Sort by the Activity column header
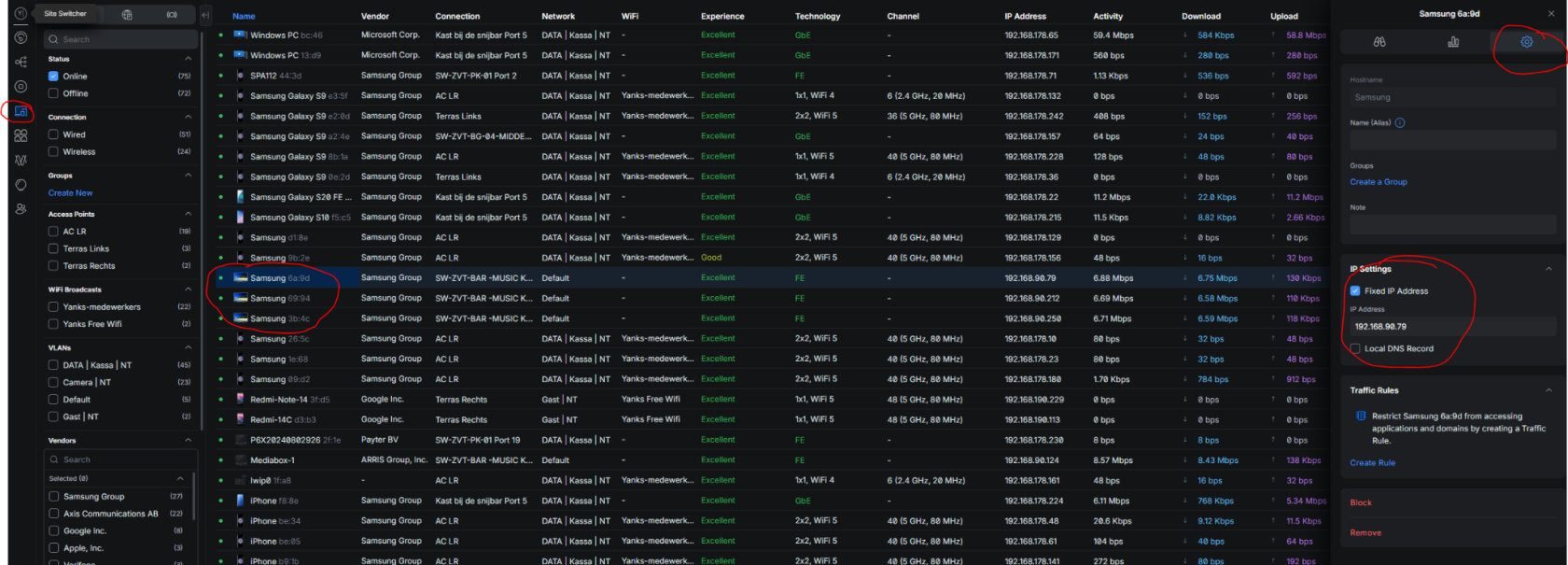Image resolution: width=1568 pixels, height=565 pixels. 1108,16
